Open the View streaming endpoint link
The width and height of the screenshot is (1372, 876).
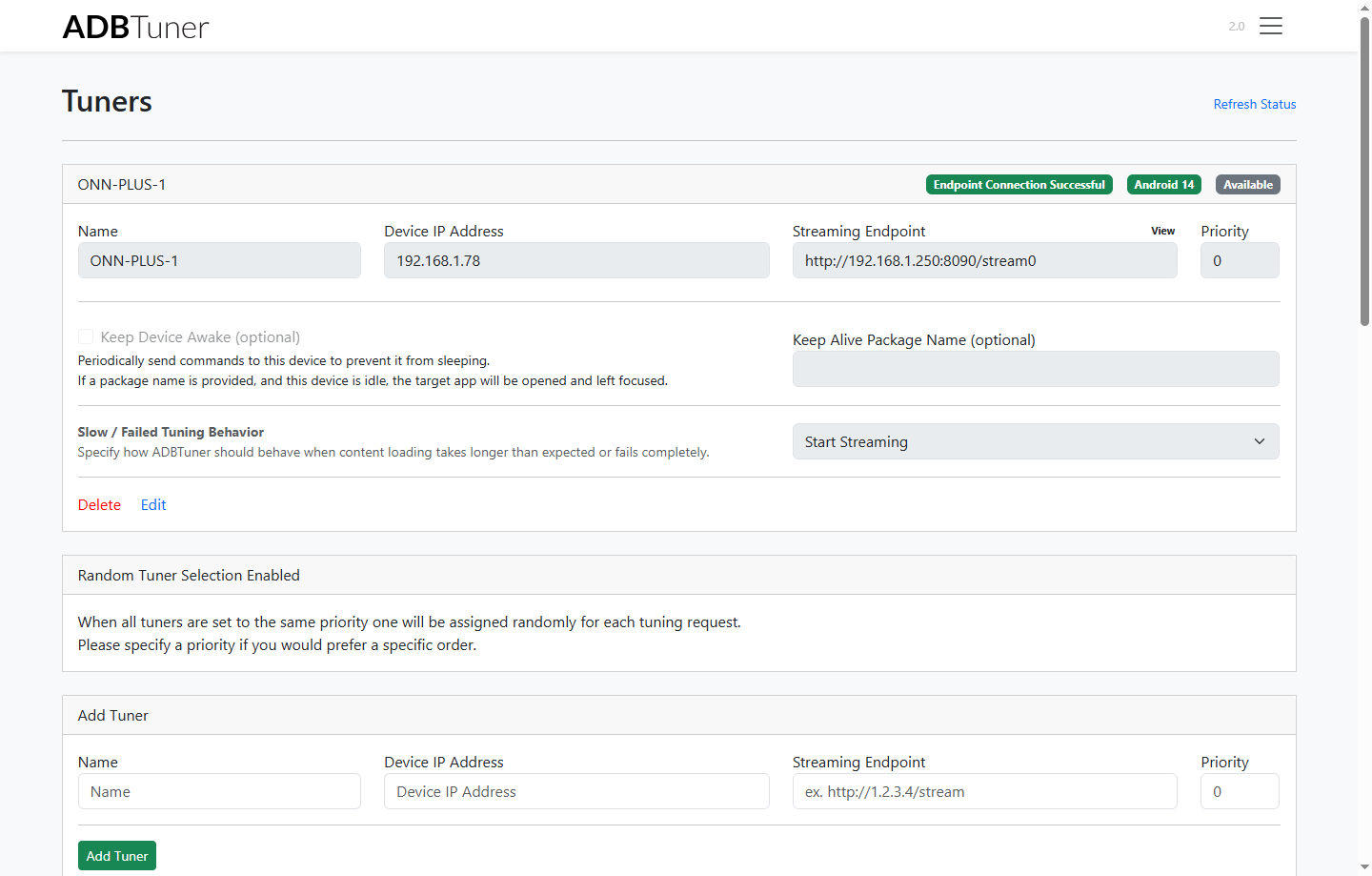point(1162,231)
